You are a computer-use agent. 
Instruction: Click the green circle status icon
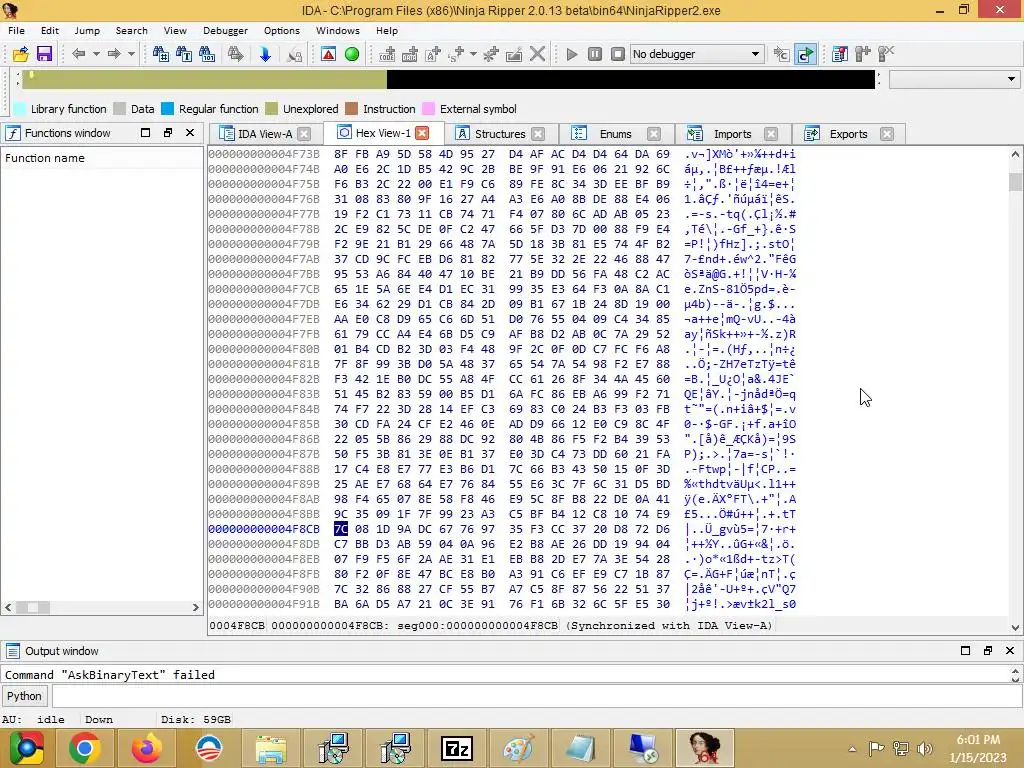point(352,54)
